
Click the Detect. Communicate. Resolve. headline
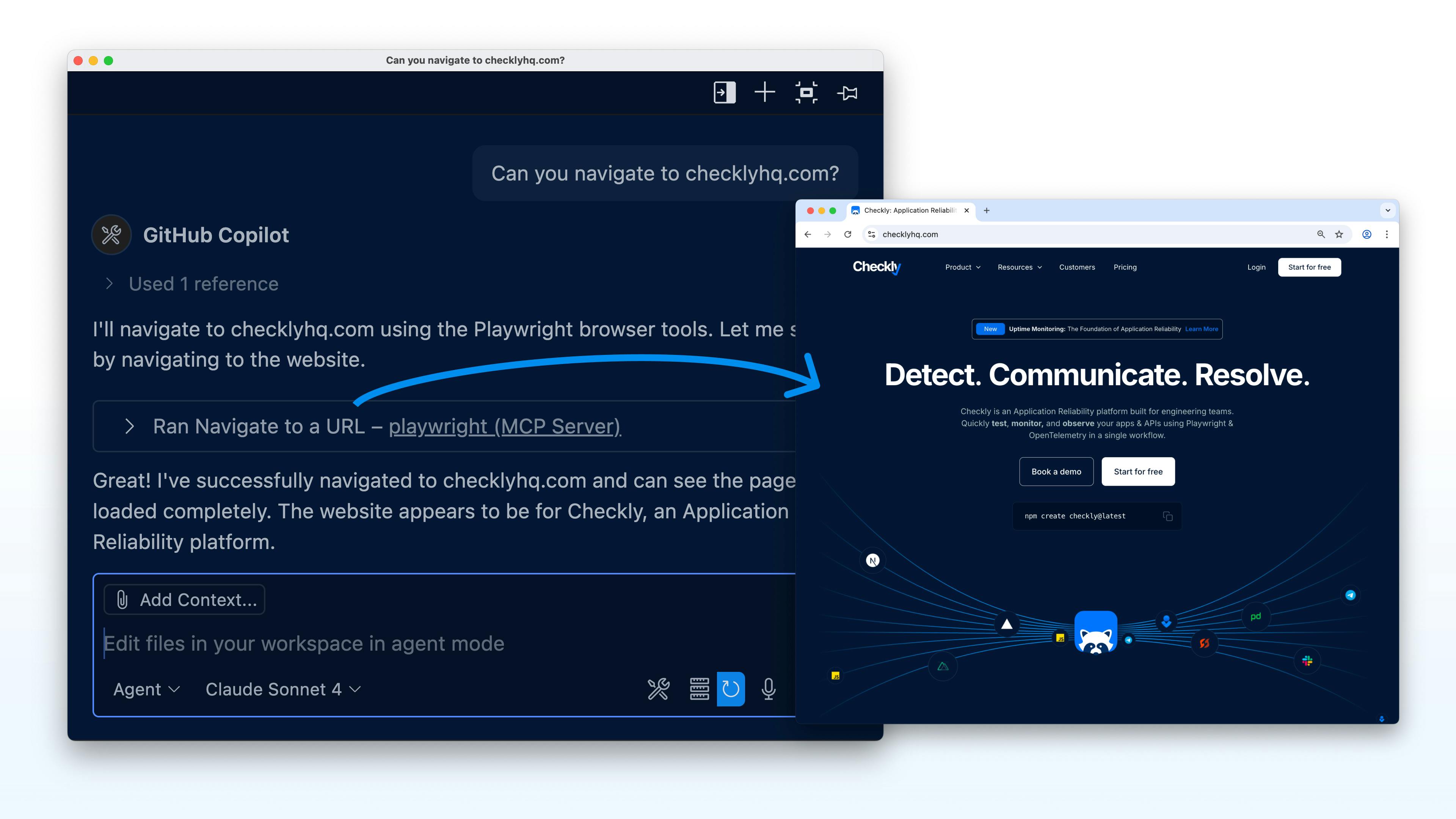tap(1097, 375)
